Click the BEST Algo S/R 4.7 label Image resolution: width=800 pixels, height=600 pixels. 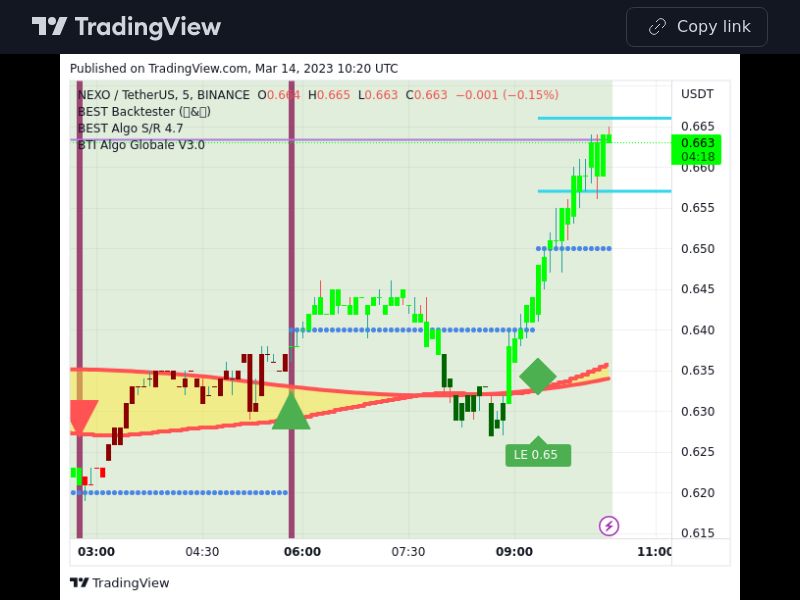(130, 128)
